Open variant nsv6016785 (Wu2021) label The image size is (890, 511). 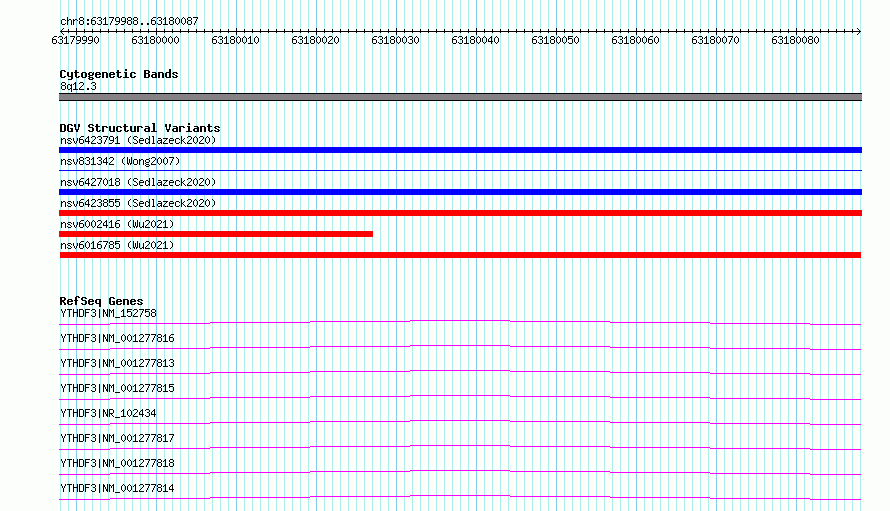click(x=117, y=245)
